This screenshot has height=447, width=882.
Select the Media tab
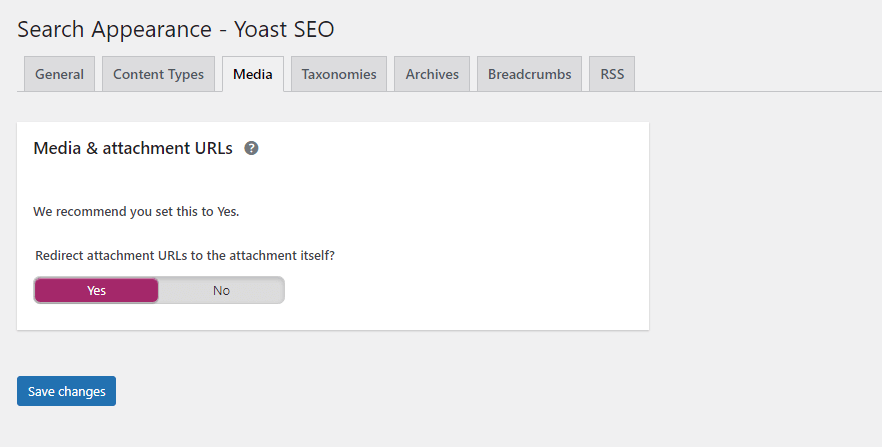(x=253, y=74)
